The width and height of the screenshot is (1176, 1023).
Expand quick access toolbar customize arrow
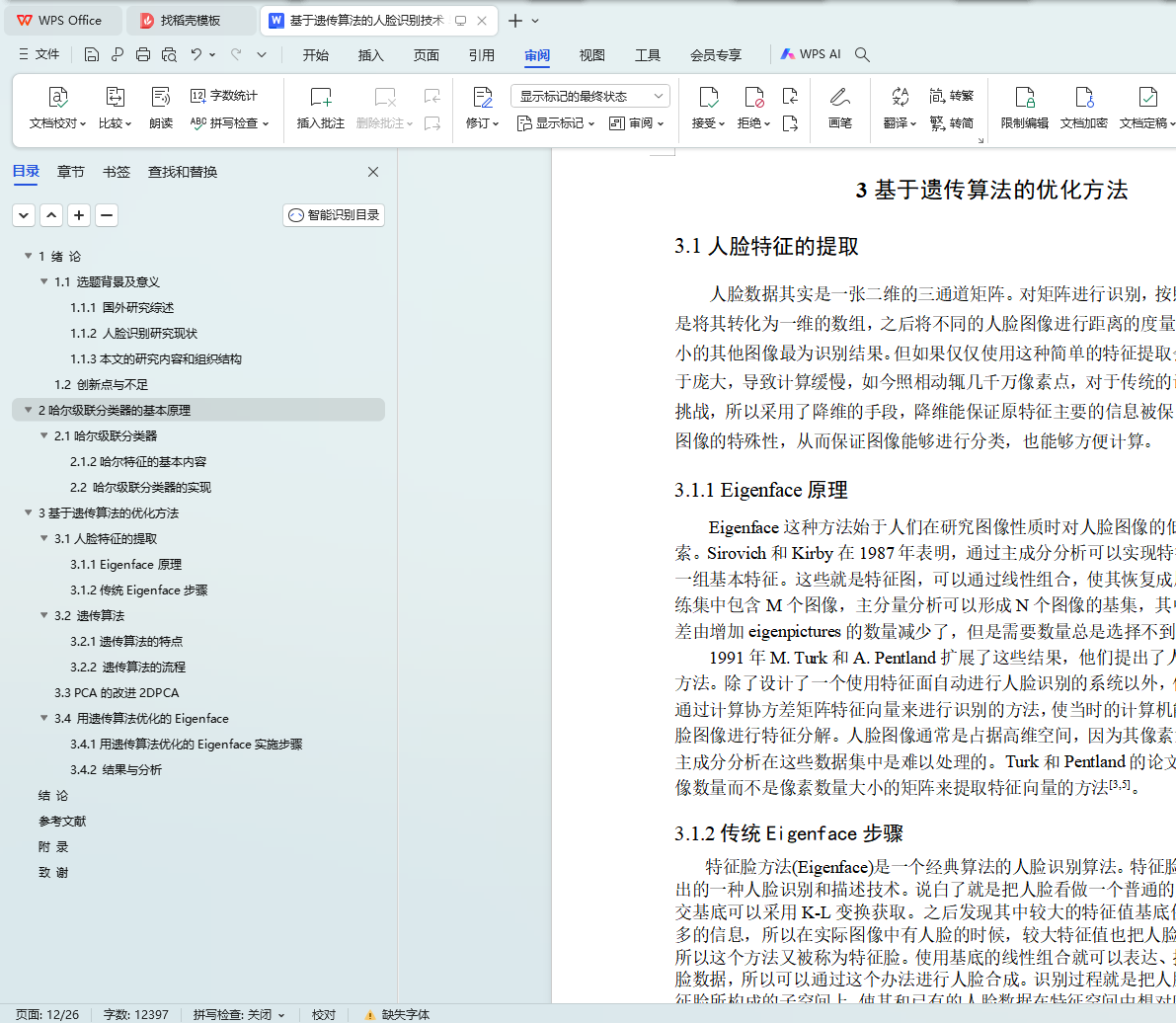[x=261, y=54]
